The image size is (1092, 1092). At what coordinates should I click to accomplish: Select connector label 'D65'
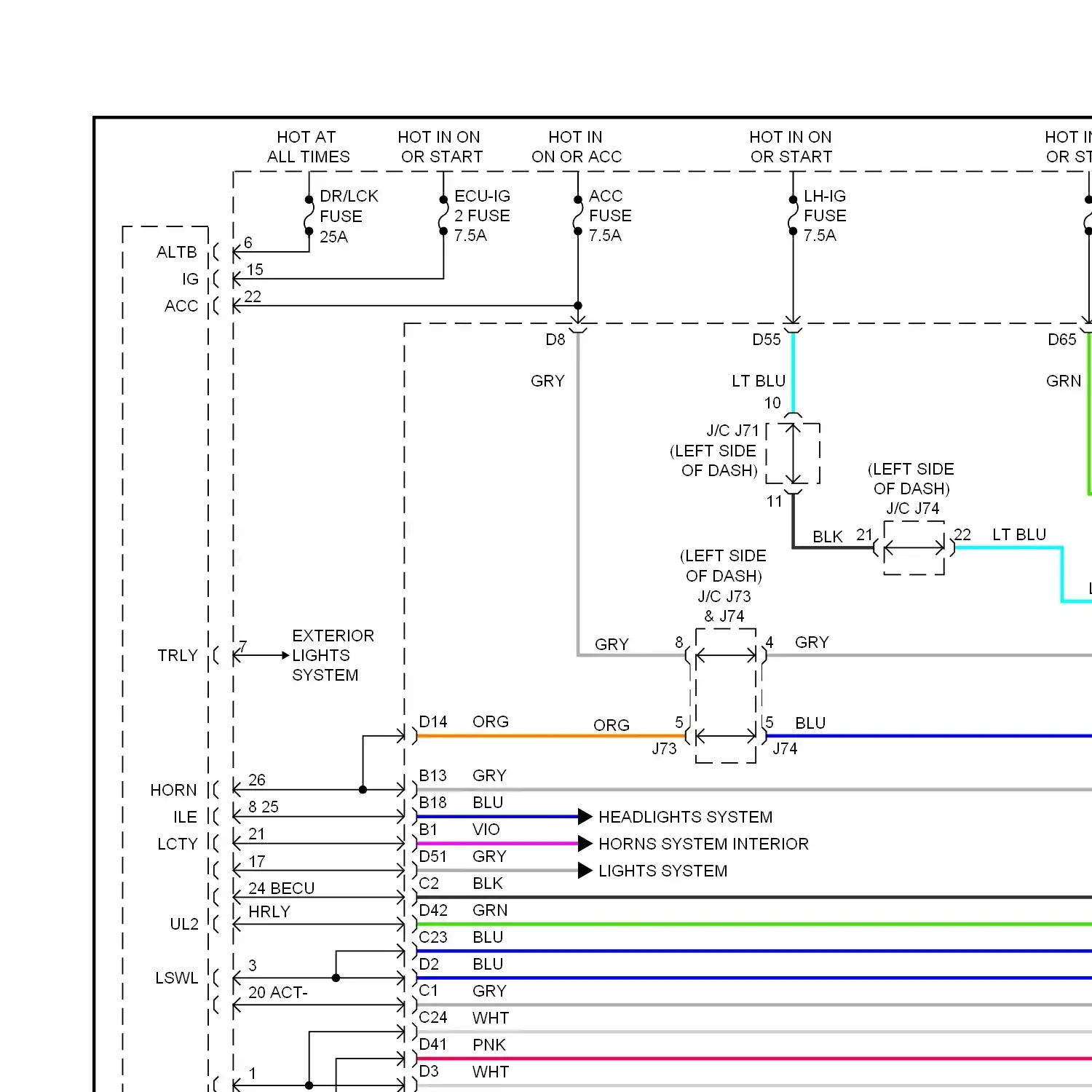click(x=1062, y=340)
